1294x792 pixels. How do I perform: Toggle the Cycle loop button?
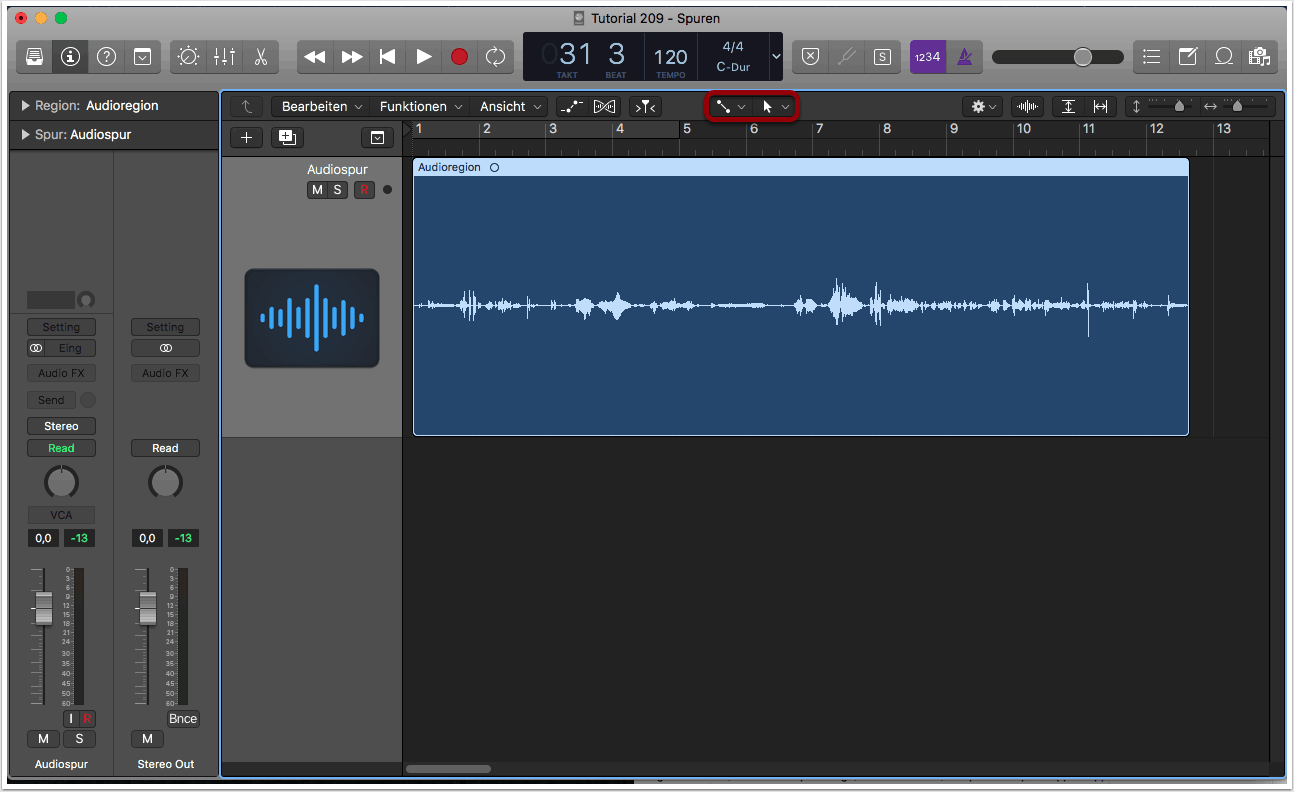[495, 57]
